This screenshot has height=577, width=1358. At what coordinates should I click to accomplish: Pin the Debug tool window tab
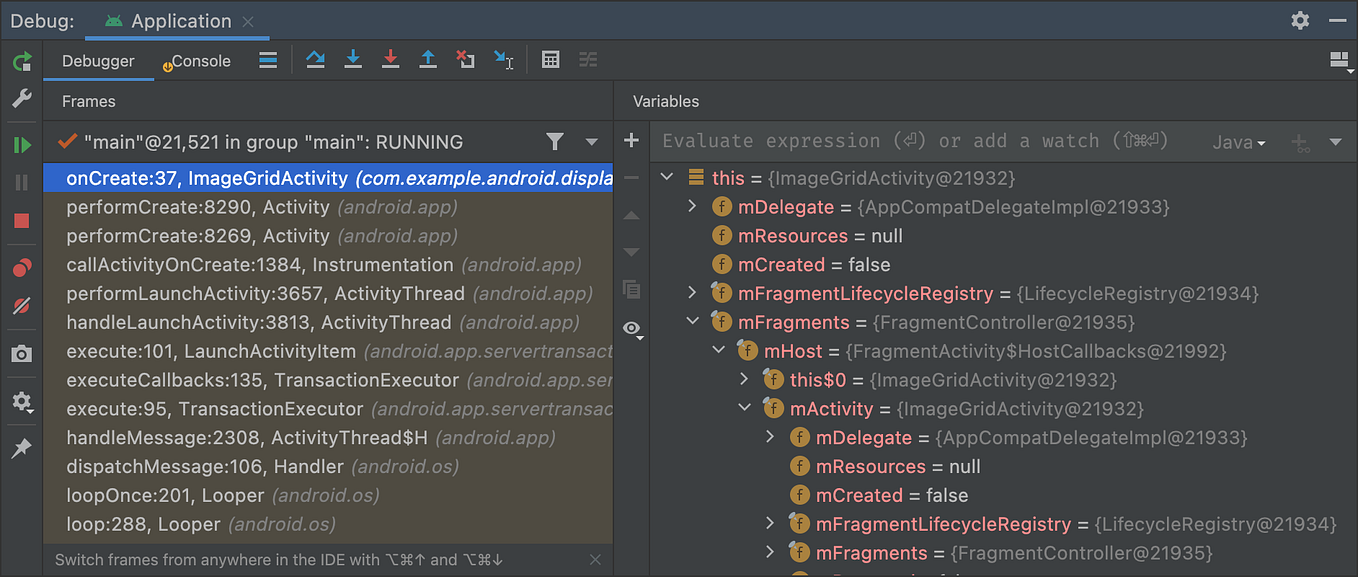click(21, 448)
